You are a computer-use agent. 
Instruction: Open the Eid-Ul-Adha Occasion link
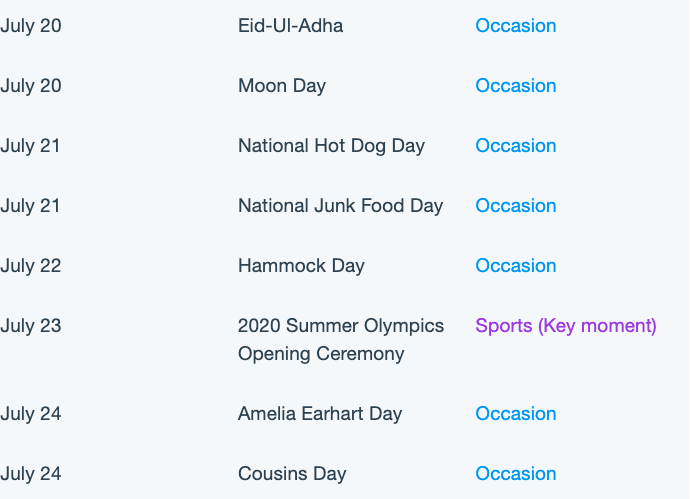(x=516, y=26)
